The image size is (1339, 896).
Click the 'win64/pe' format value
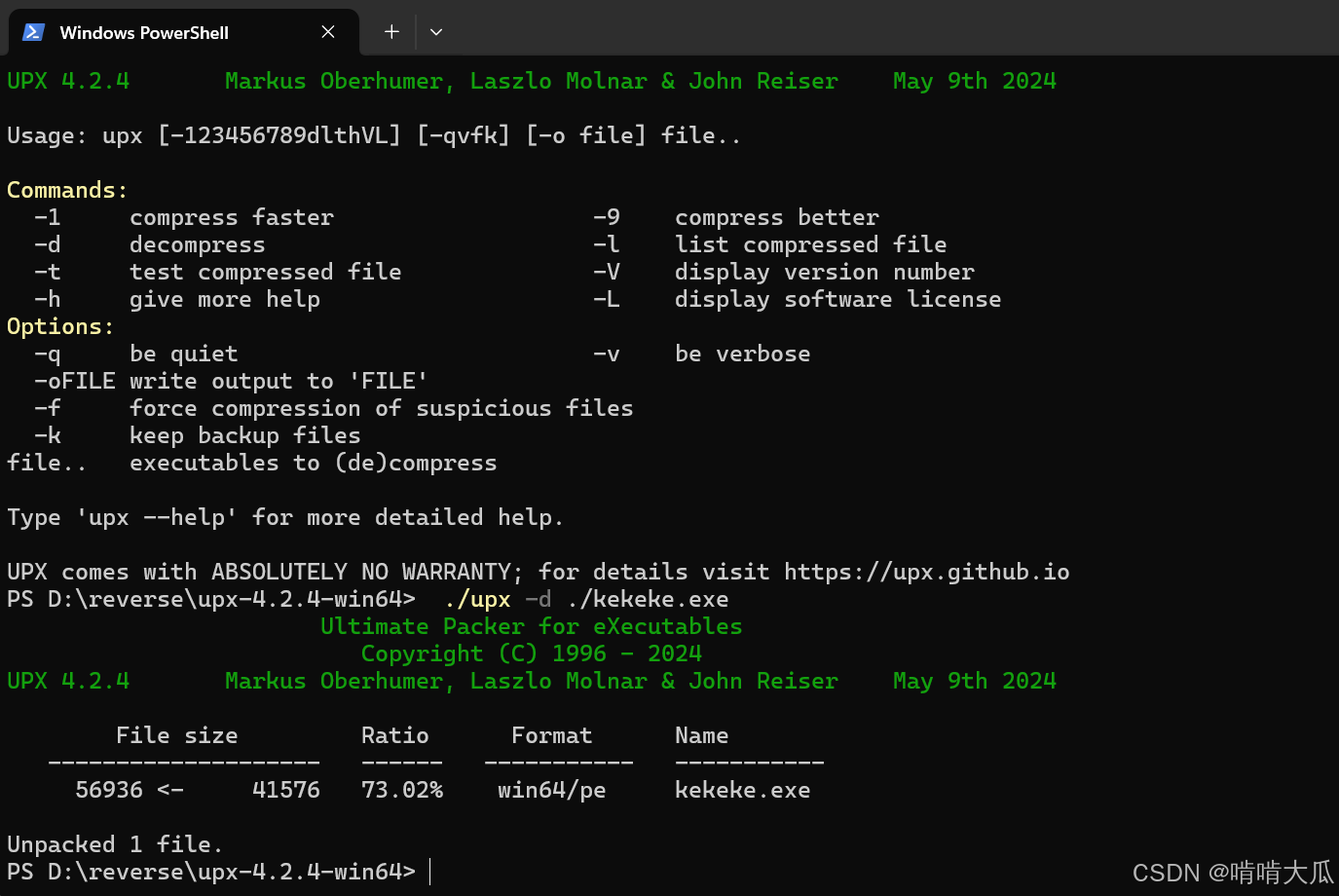[552, 790]
